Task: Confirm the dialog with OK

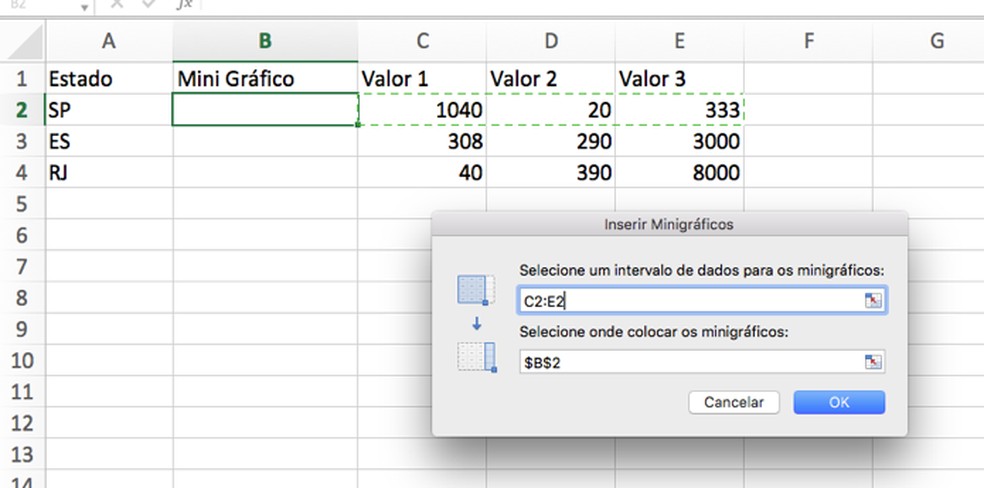Action: coord(839,402)
